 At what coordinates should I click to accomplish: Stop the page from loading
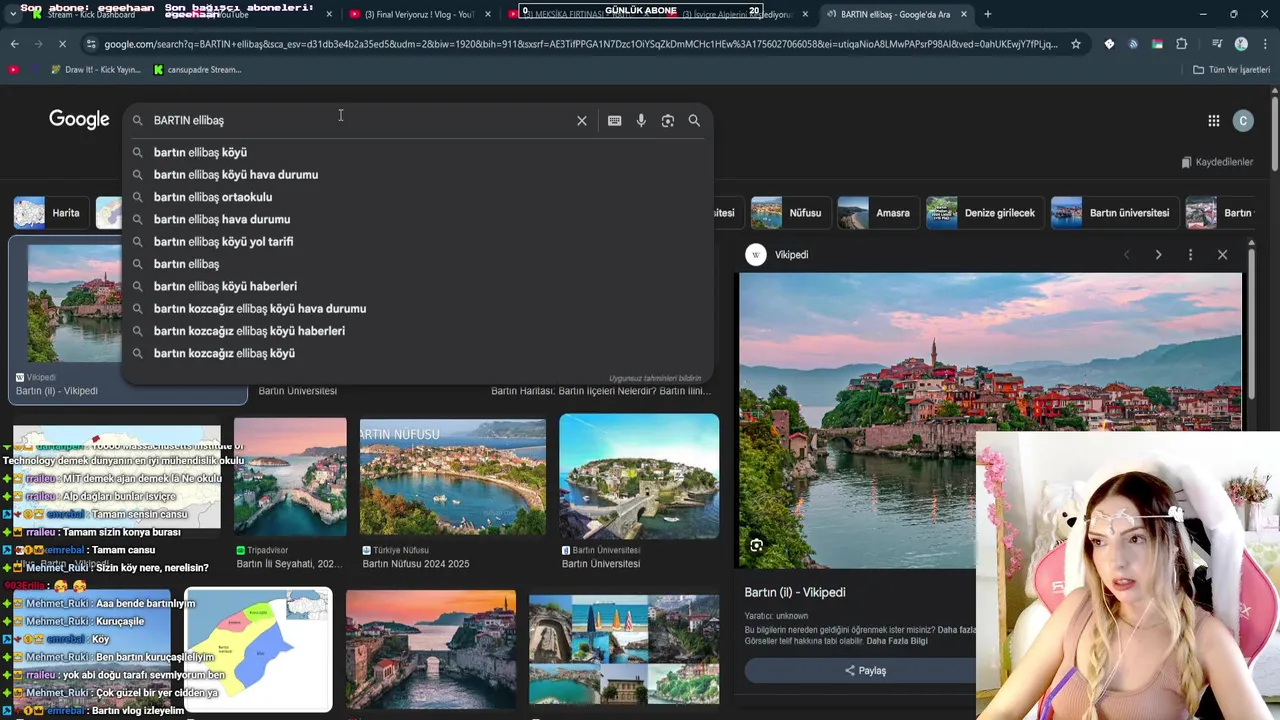(61, 44)
